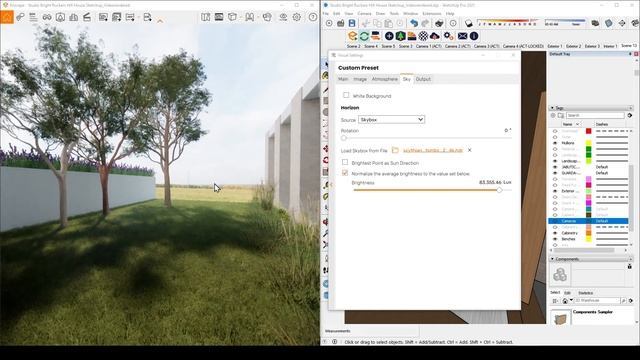The width and height of the screenshot is (640, 360).
Task: Click SketchUp redo arrow icon
Action: pos(425,24)
